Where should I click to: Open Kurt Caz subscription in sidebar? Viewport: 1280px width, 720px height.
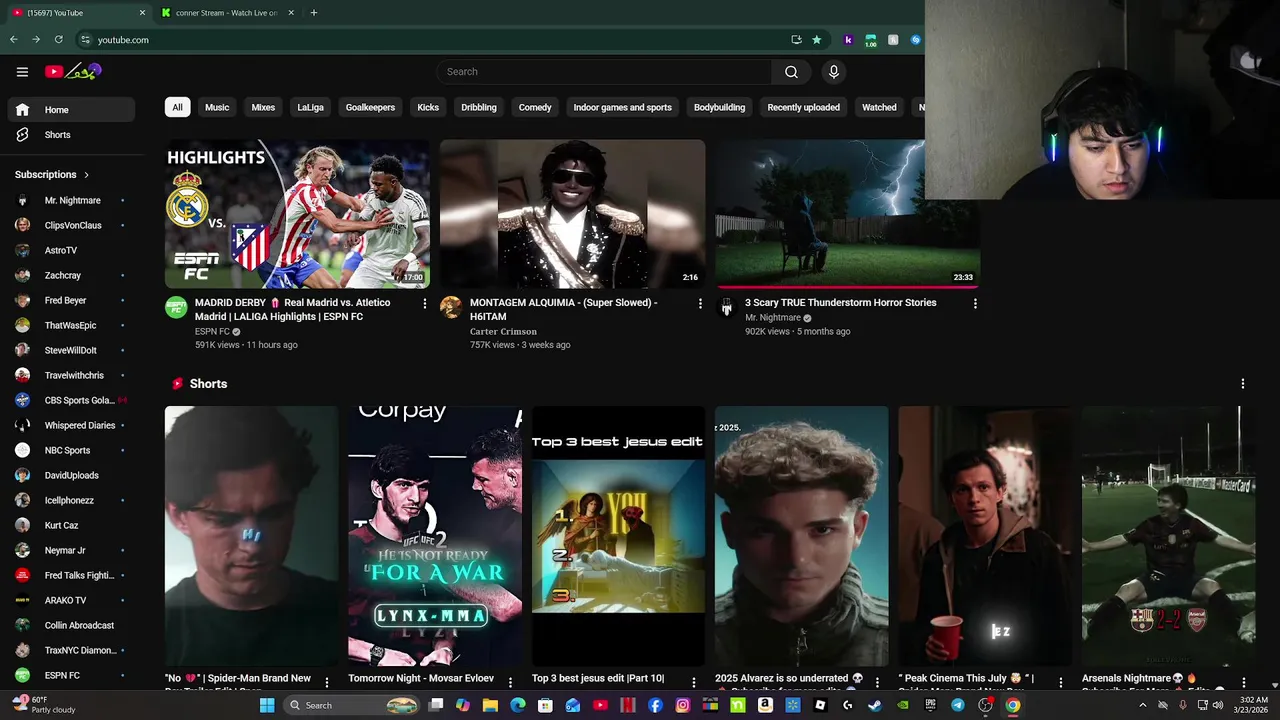pos(70,525)
